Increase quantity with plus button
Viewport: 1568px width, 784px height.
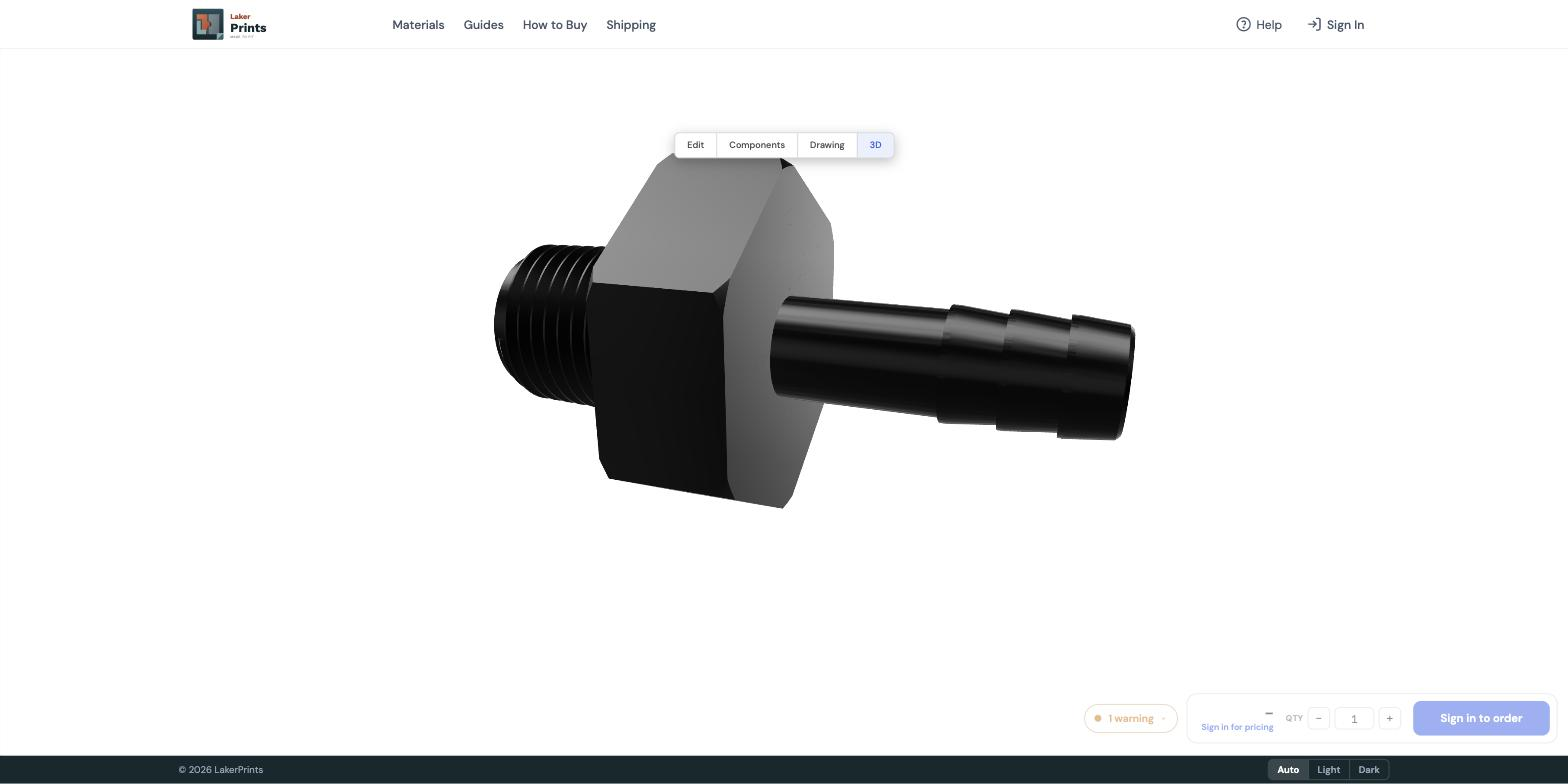point(1389,718)
